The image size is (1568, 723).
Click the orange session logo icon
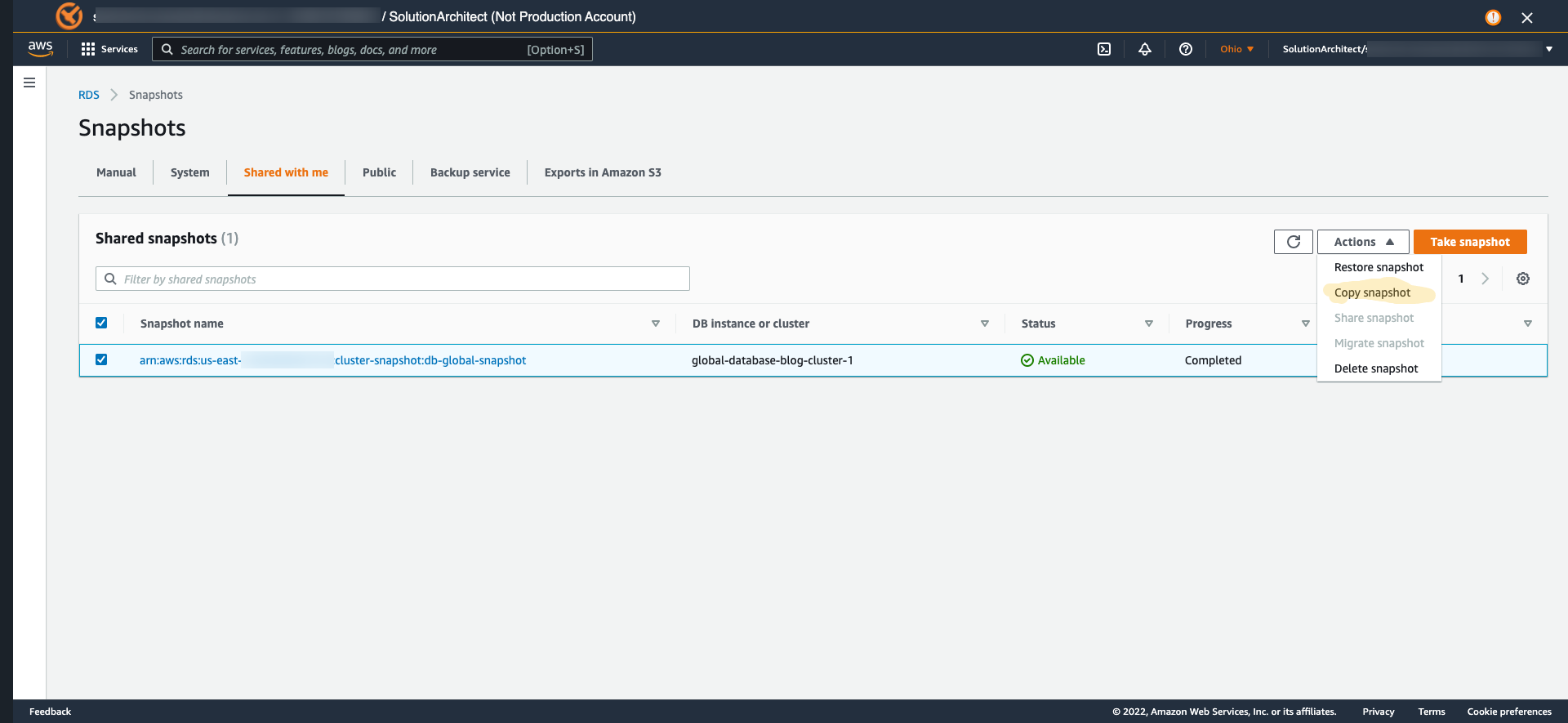69,16
